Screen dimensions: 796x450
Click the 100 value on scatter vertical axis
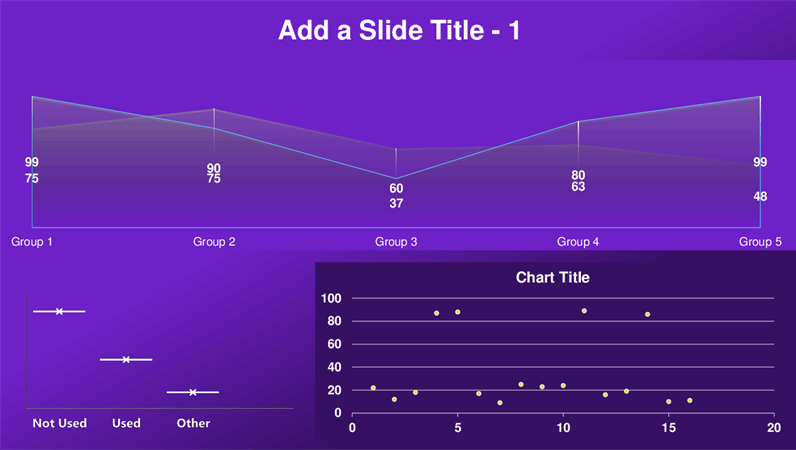coord(331,298)
